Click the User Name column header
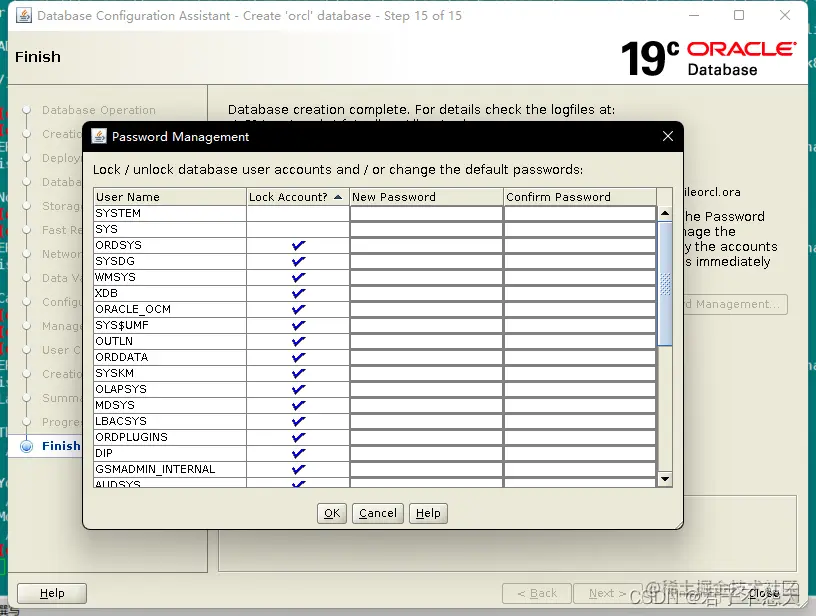816x616 pixels. click(170, 197)
